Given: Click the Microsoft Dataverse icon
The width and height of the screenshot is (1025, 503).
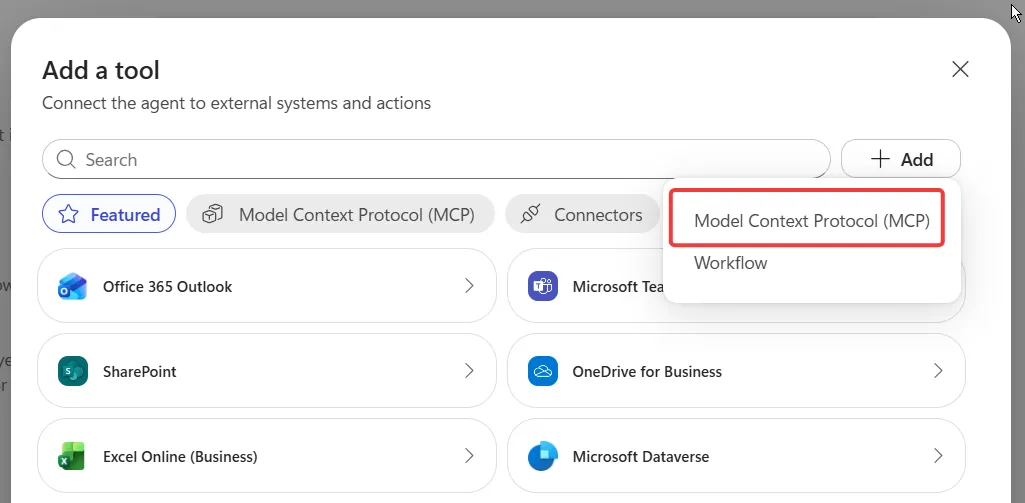Looking at the screenshot, I should click(x=543, y=456).
